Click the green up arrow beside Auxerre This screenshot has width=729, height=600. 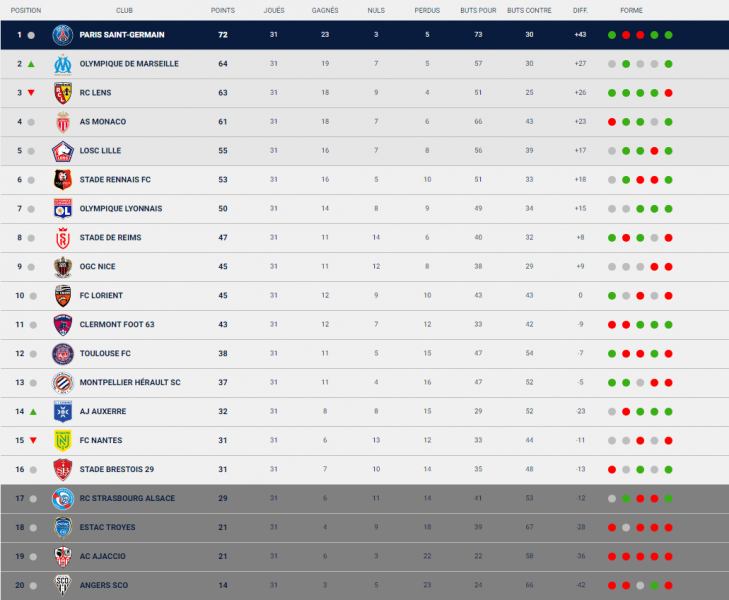point(32,411)
